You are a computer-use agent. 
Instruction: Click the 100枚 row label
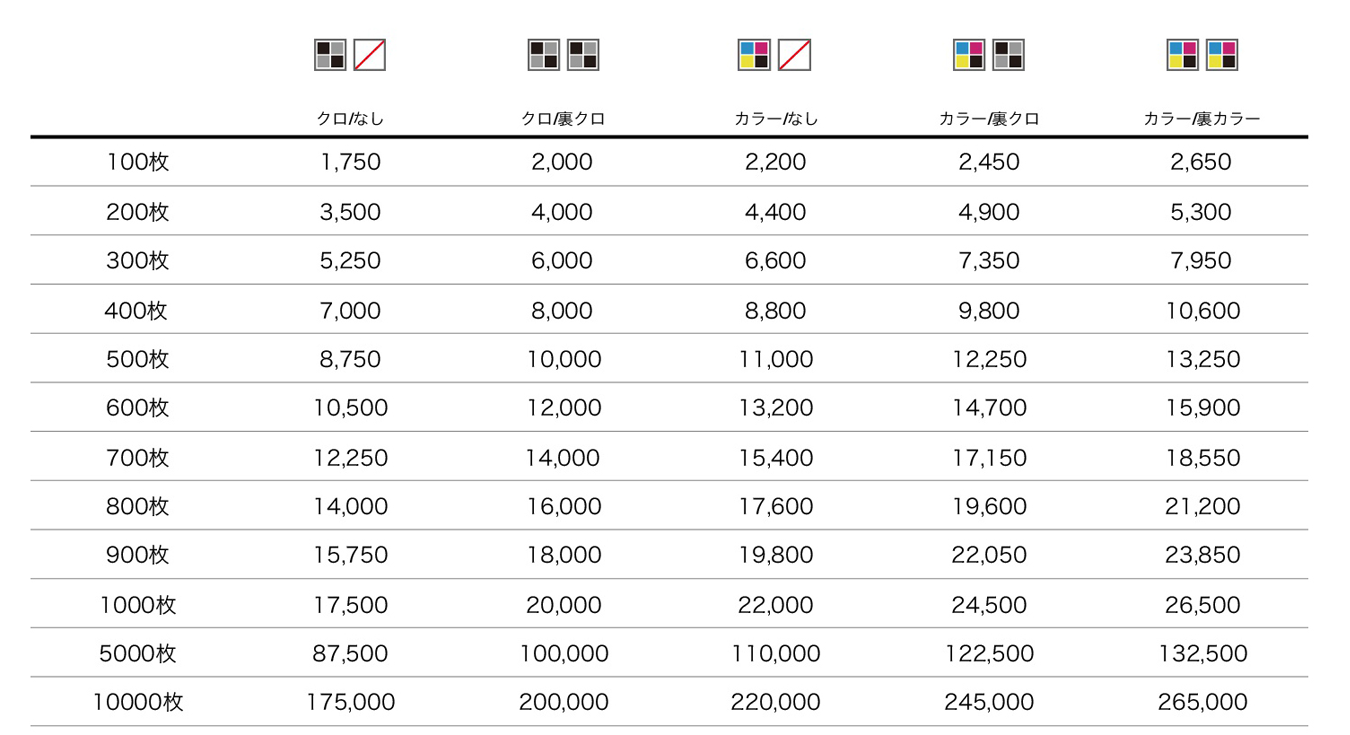click(x=138, y=162)
